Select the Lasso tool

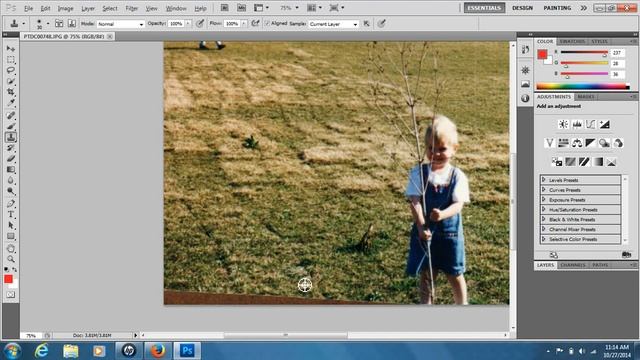[11, 70]
